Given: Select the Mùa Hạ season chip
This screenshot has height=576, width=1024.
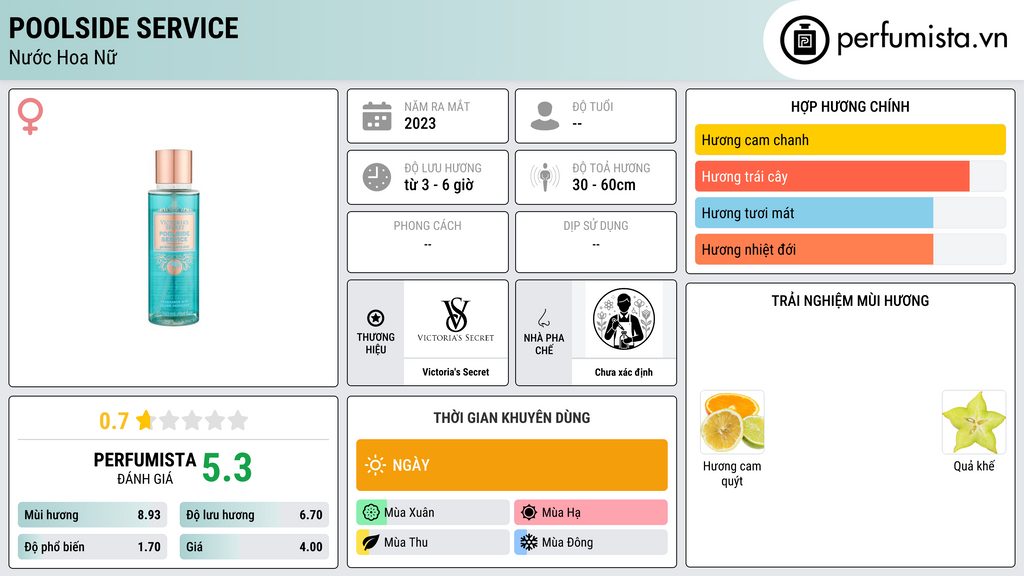Looking at the screenshot, I should pyautogui.click(x=591, y=513).
